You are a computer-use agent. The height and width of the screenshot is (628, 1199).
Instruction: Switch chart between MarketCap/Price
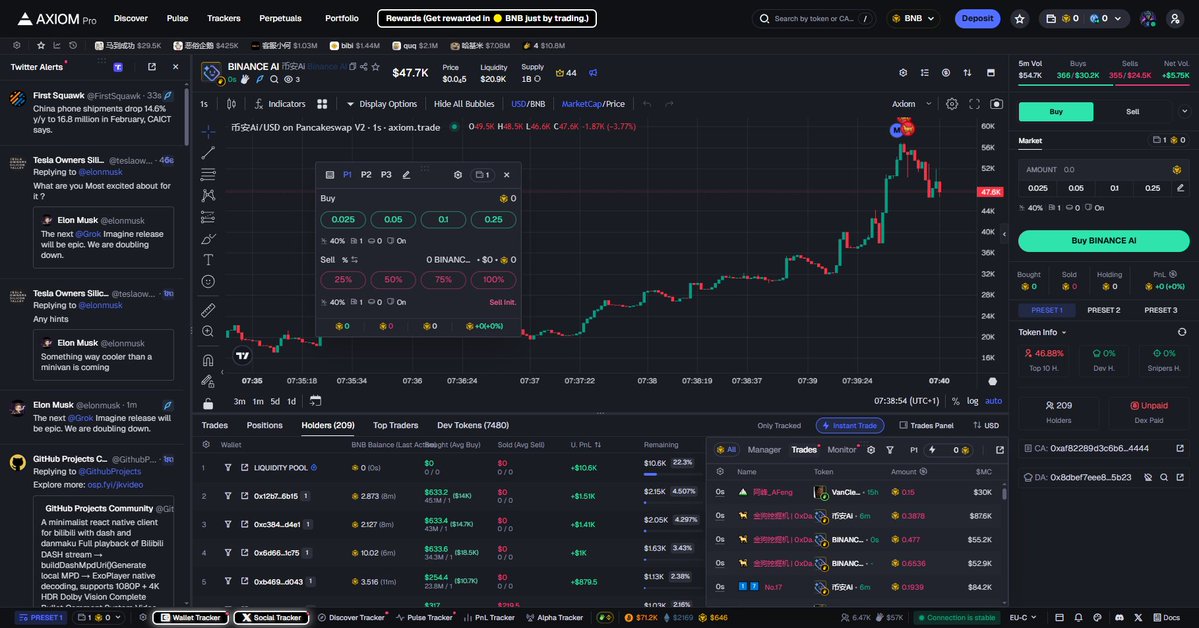coord(593,104)
